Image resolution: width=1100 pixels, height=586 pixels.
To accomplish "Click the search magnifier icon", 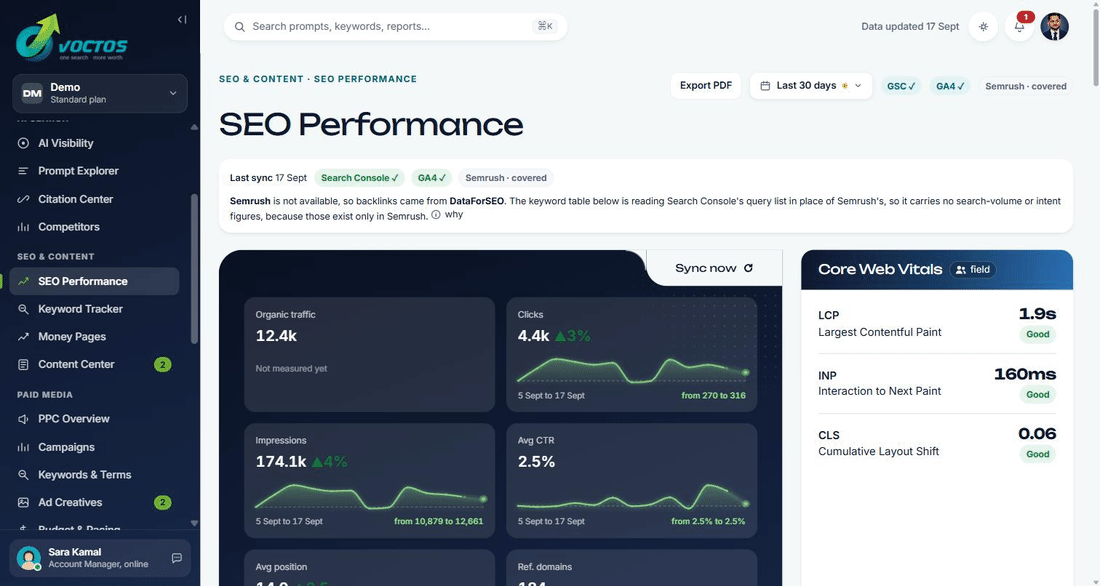I will coord(240,27).
